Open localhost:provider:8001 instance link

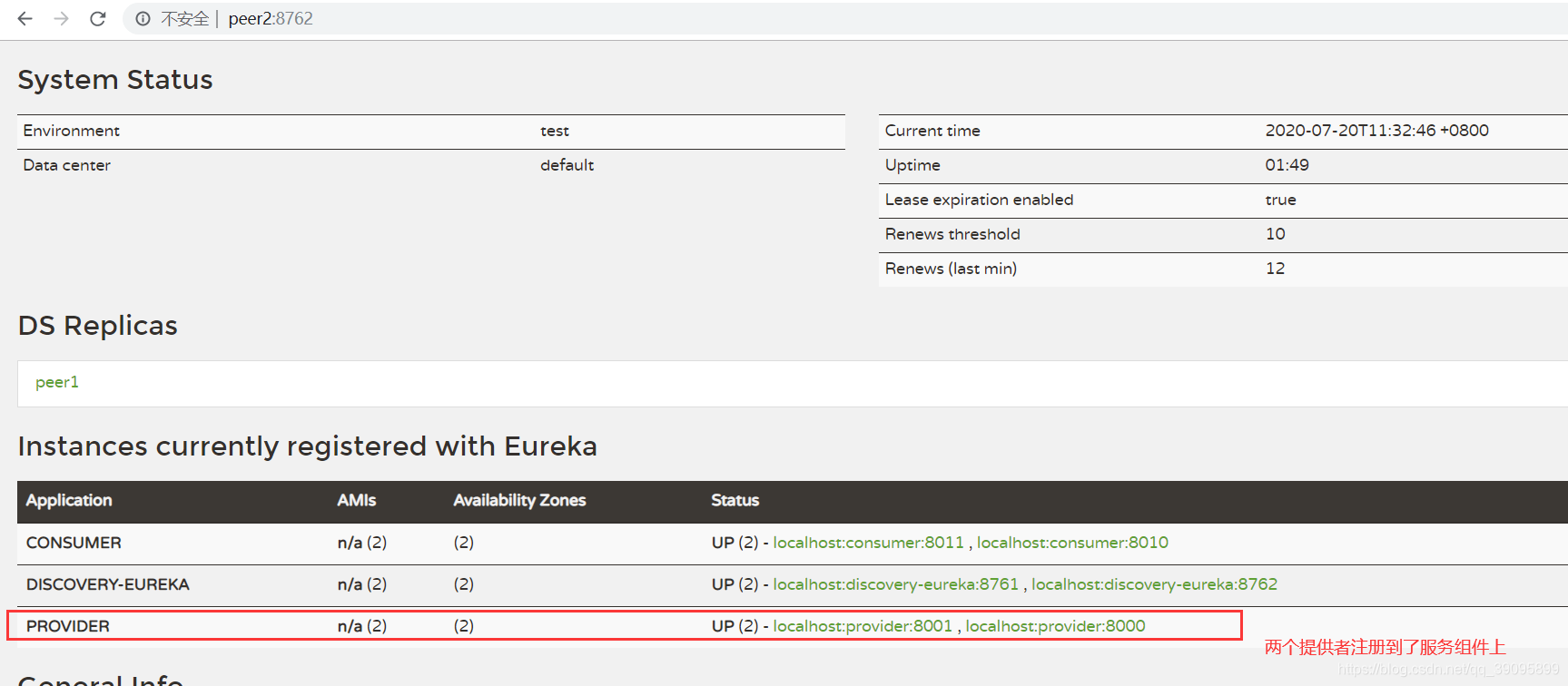[863, 626]
